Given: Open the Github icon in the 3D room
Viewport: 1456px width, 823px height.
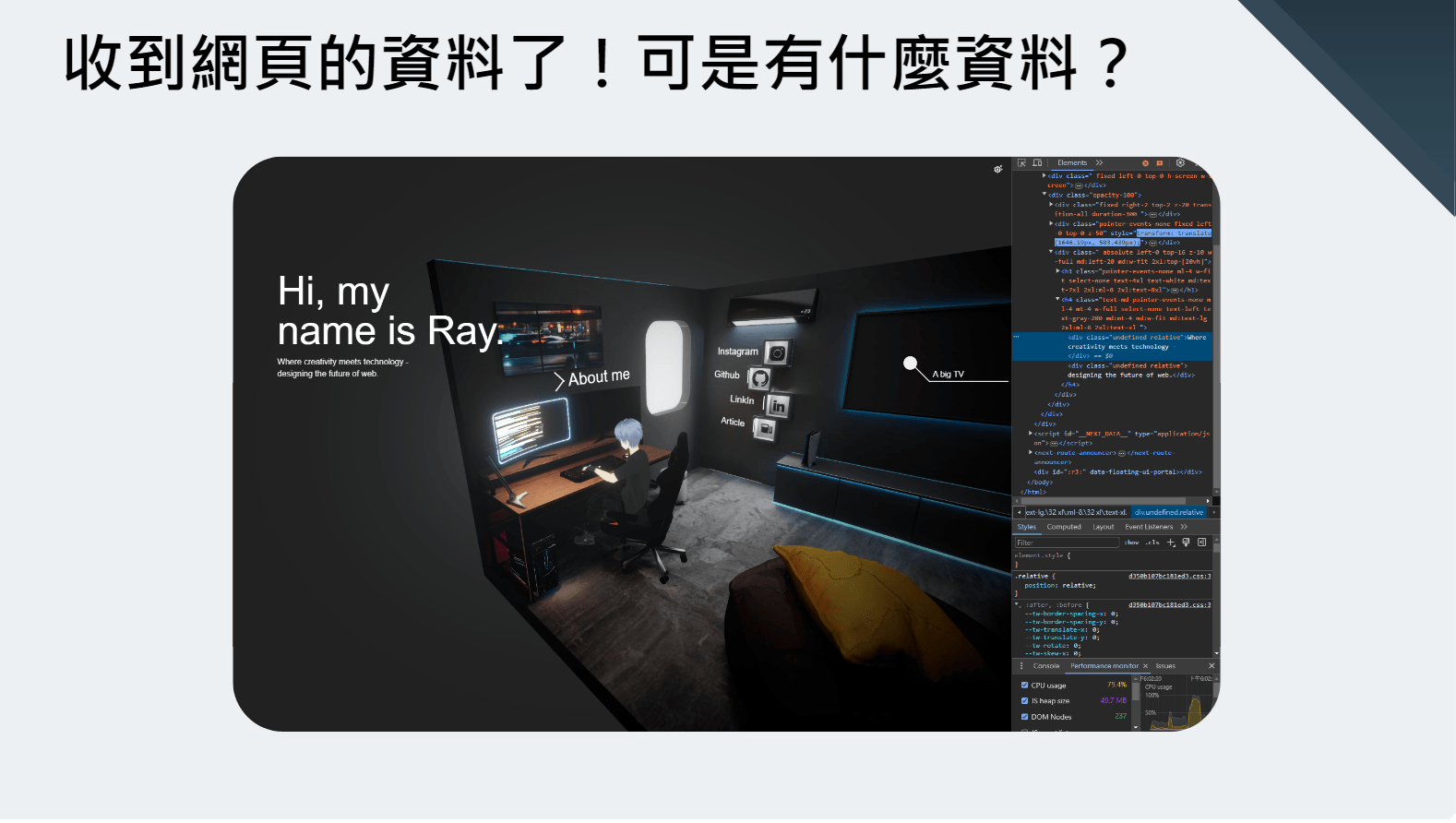Looking at the screenshot, I should [x=759, y=377].
